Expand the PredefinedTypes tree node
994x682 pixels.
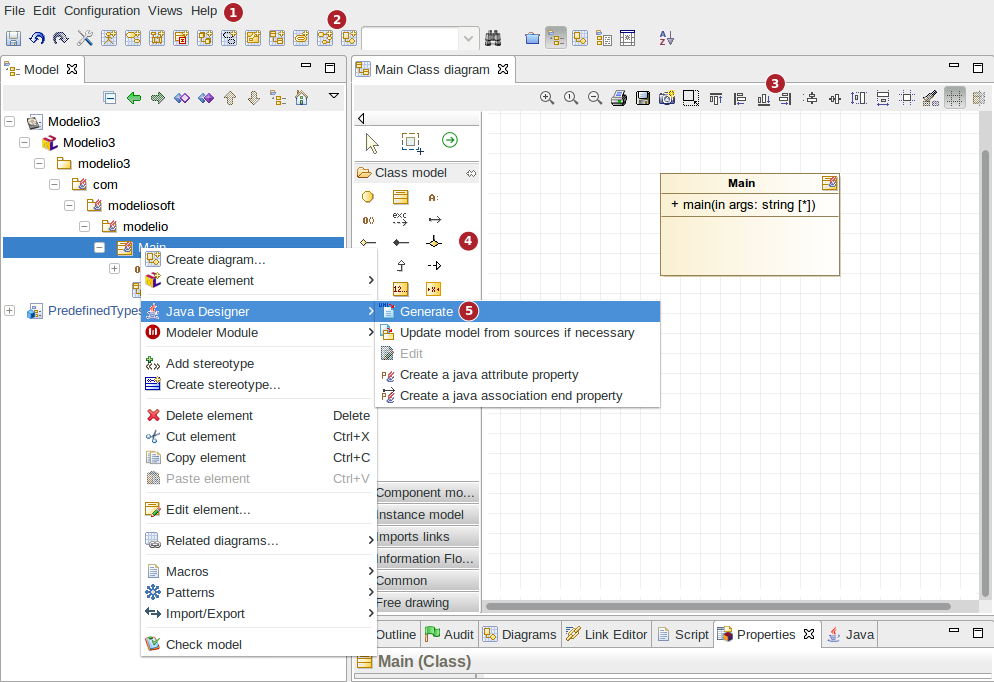pyautogui.click(x=10, y=311)
